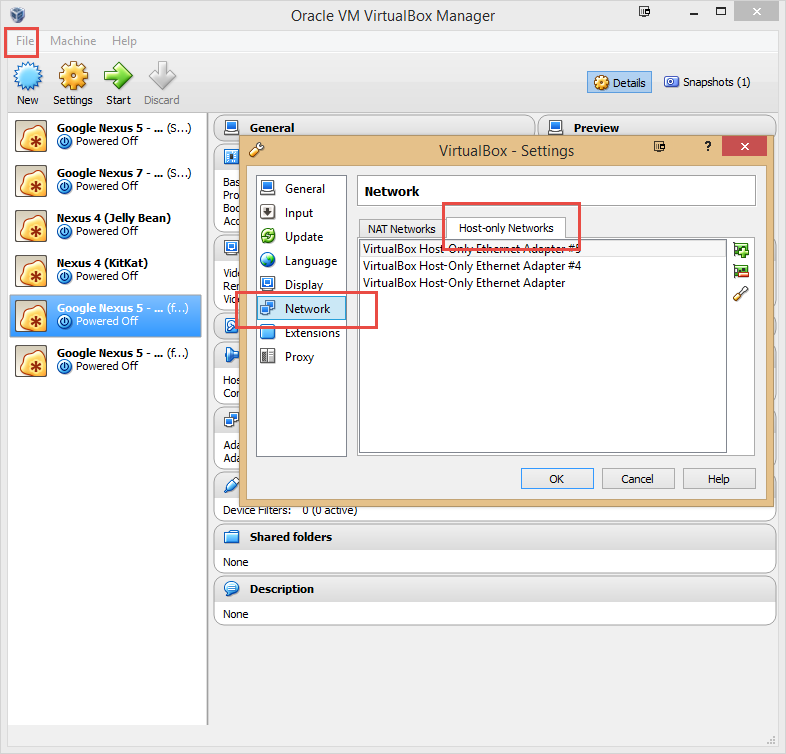Click the green Start arrow icon
This screenshot has width=786, height=754.
tap(118, 76)
